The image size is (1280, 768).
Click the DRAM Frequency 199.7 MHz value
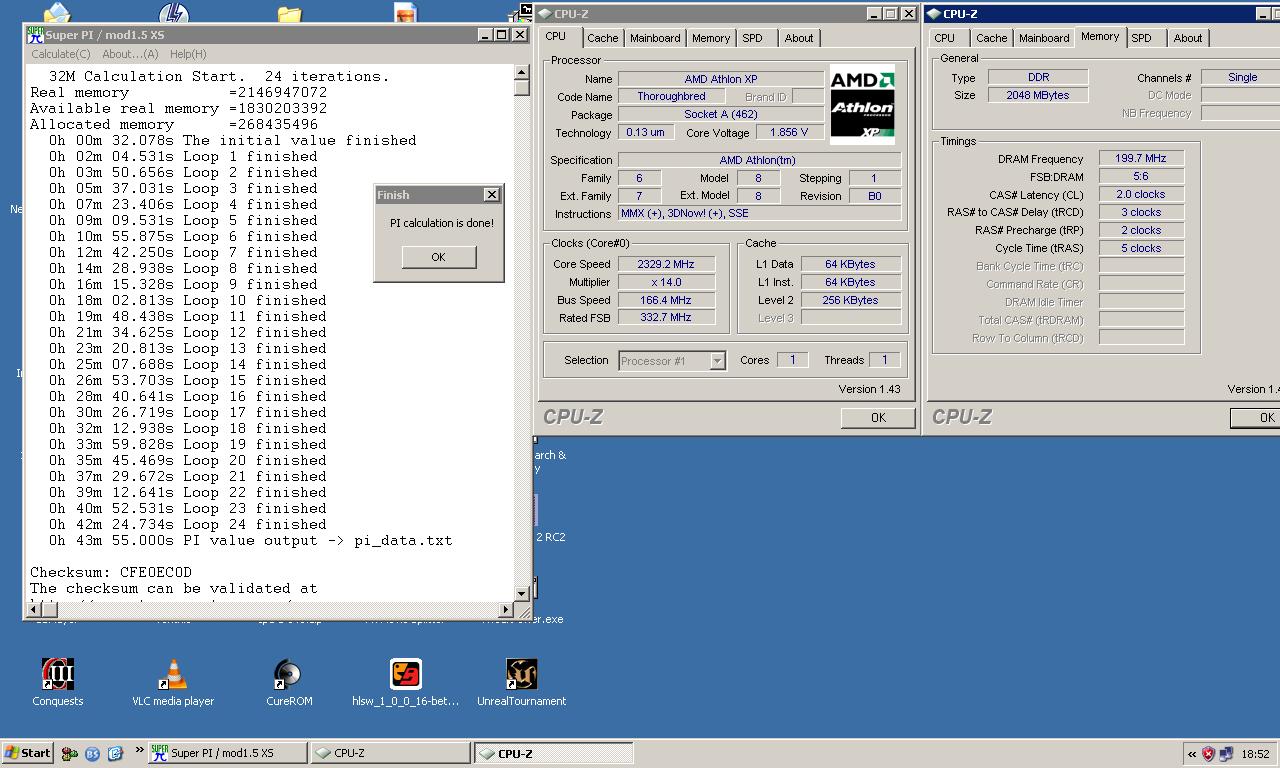point(1141,158)
